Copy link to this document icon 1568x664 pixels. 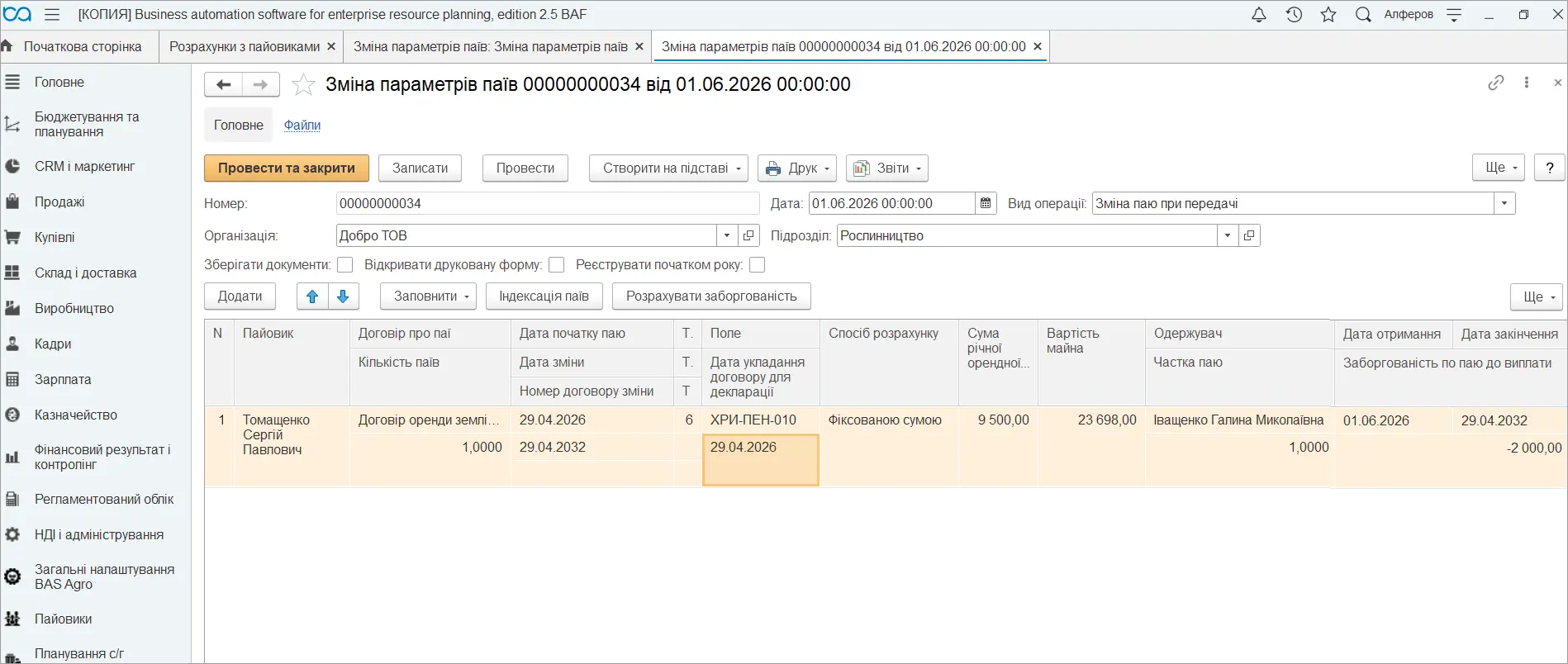[1495, 83]
